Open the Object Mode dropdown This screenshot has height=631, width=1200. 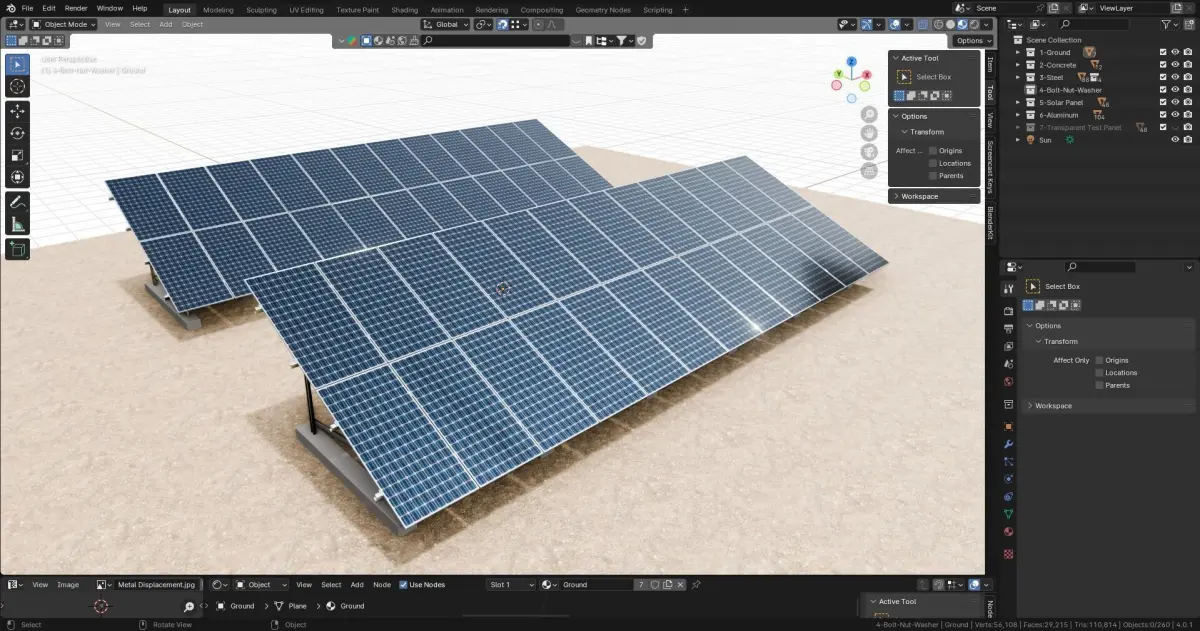pos(64,24)
